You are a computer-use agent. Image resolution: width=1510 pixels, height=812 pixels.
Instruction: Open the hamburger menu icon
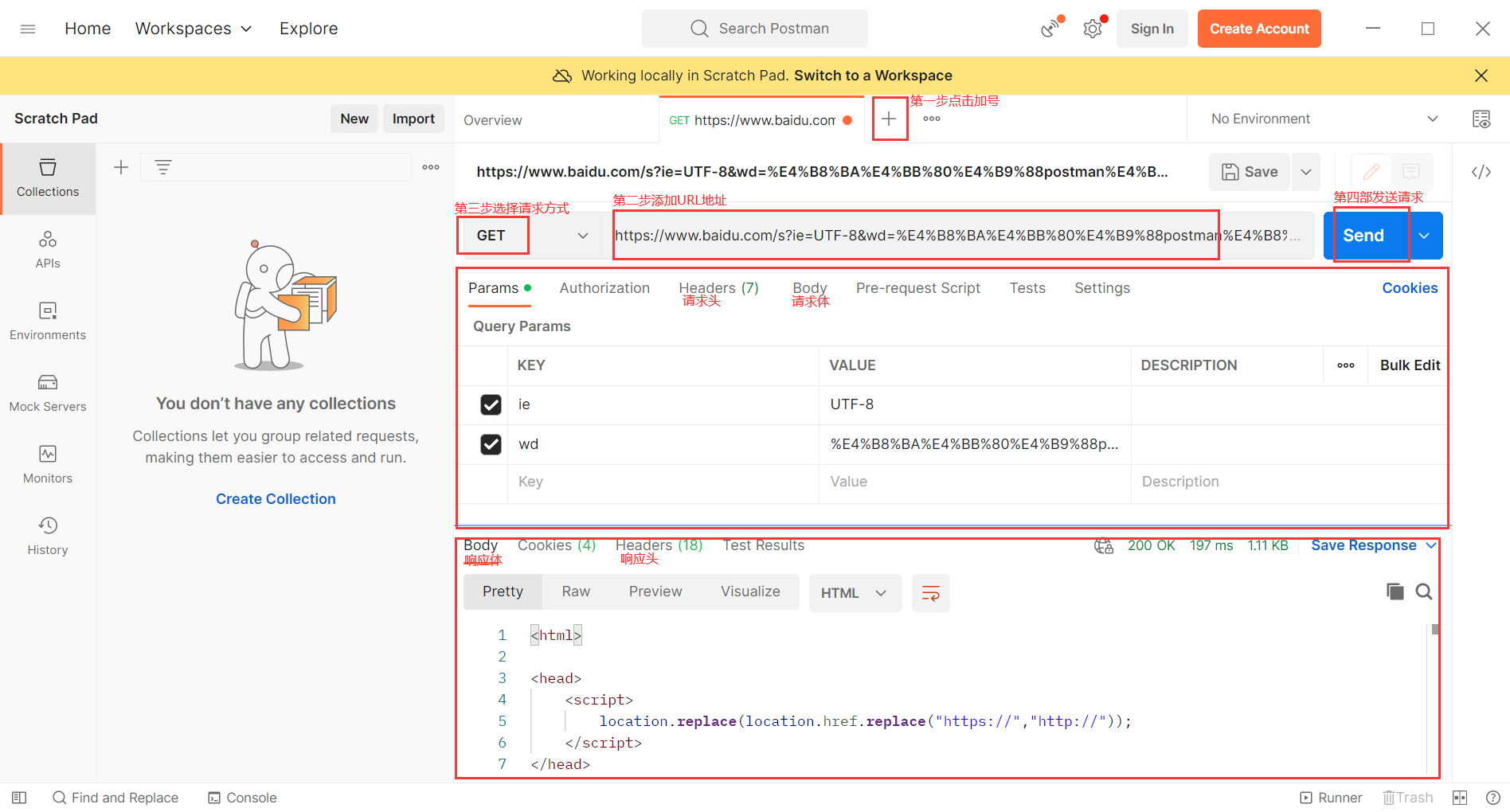coord(28,29)
